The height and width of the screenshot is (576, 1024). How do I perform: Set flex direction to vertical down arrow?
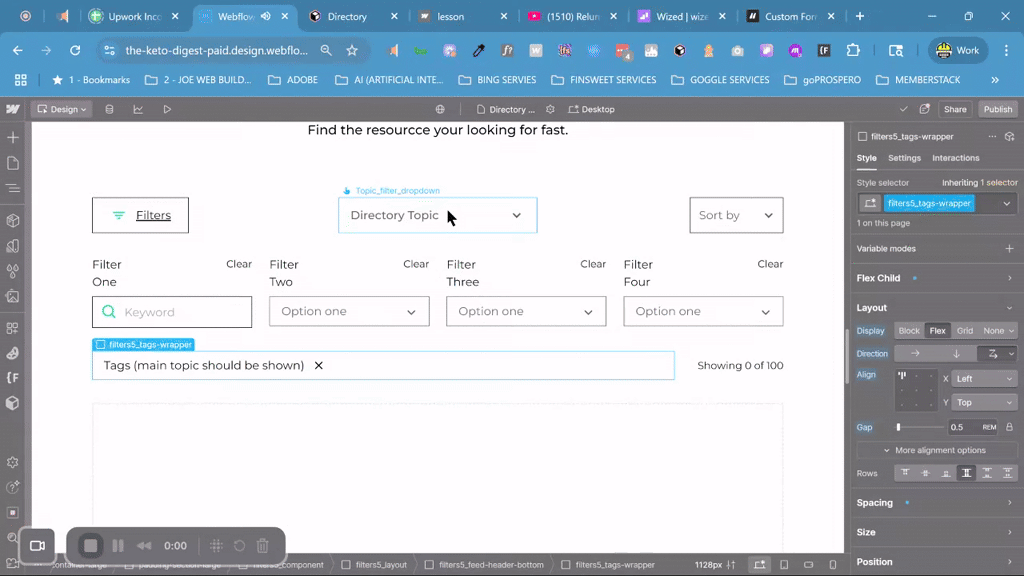point(956,353)
